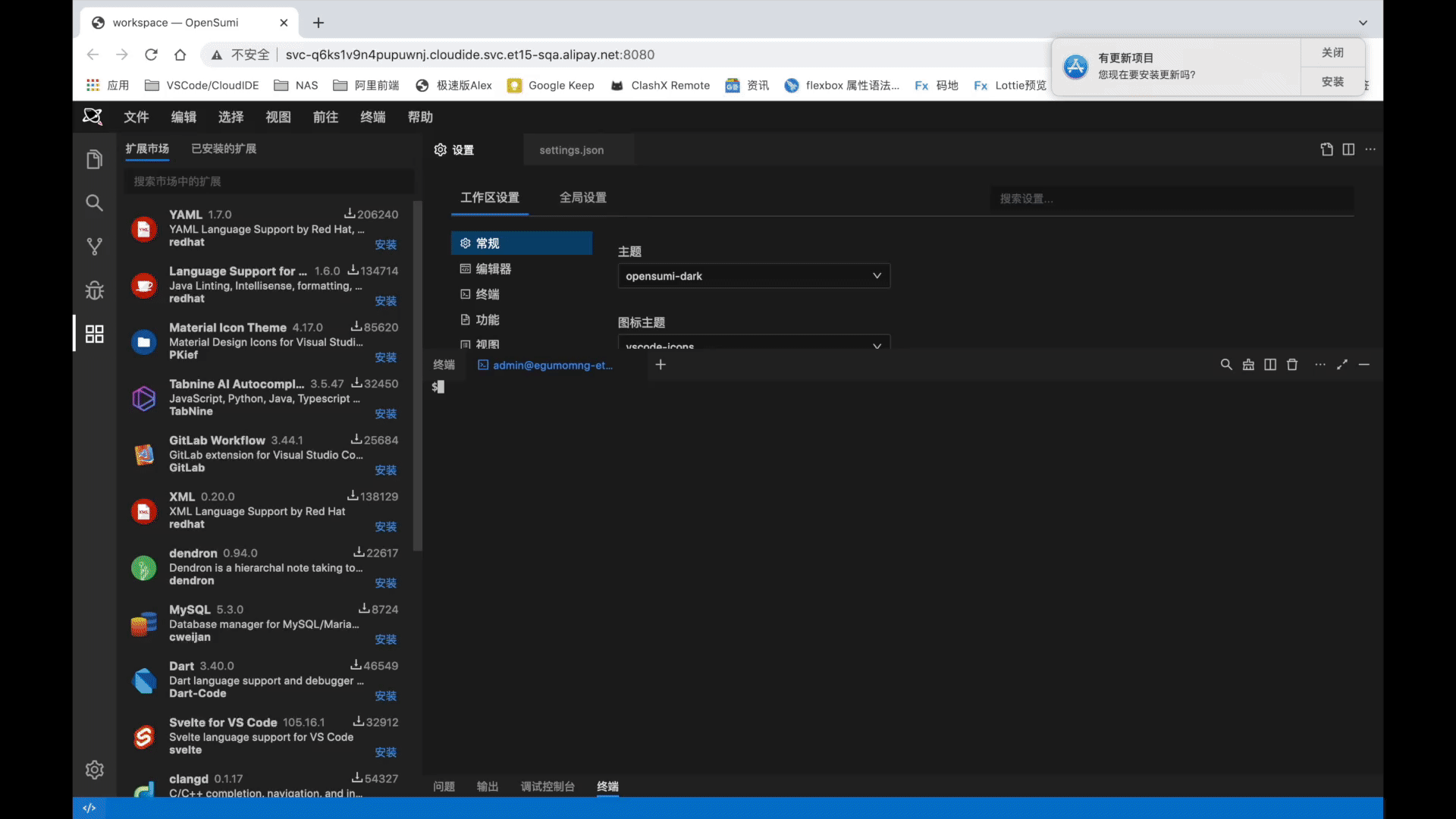
Task: Select the 编辑器 settings category
Action: pos(522,268)
